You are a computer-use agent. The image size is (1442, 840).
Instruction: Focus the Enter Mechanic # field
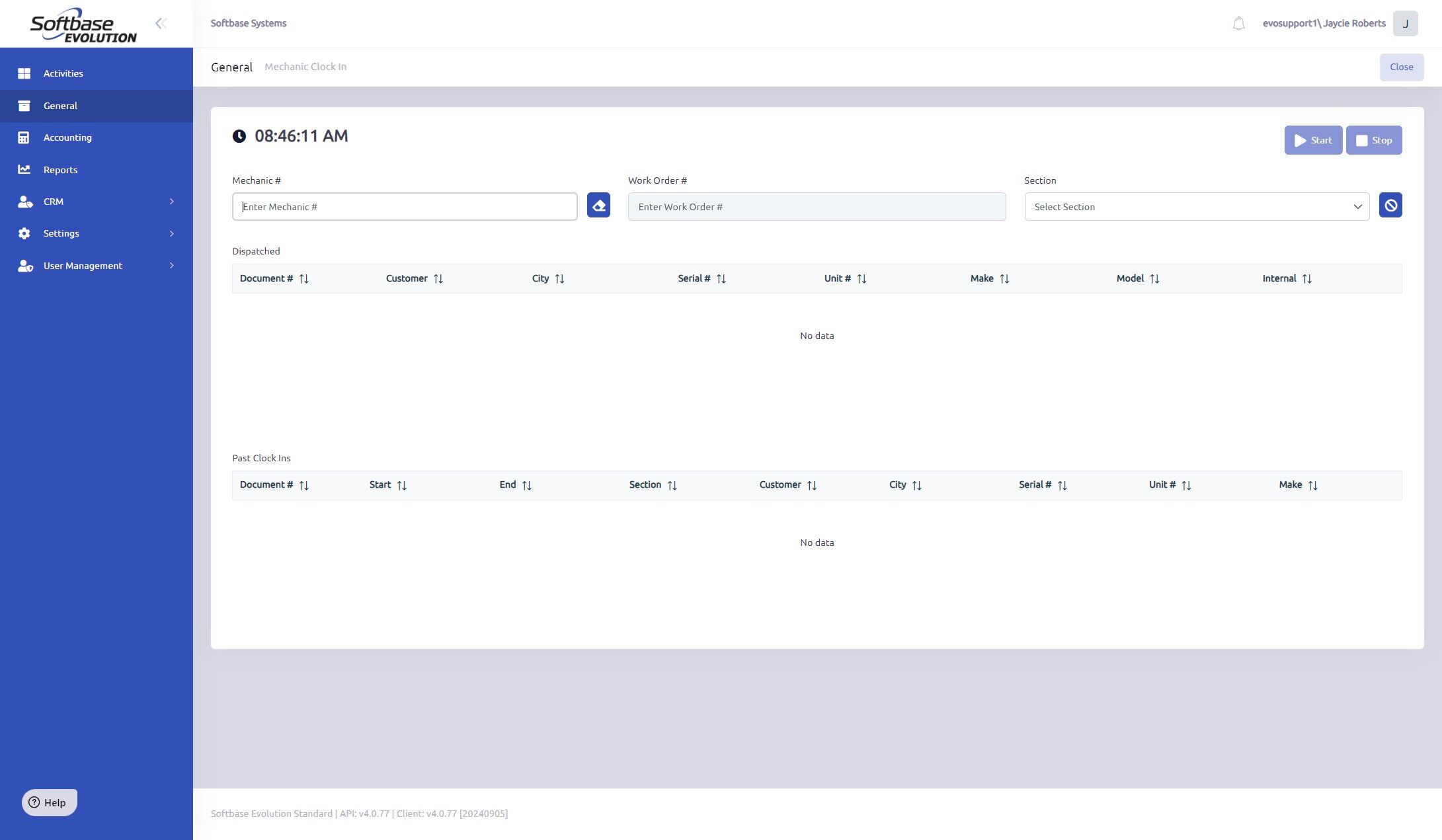pyautogui.click(x=404, y=207)
